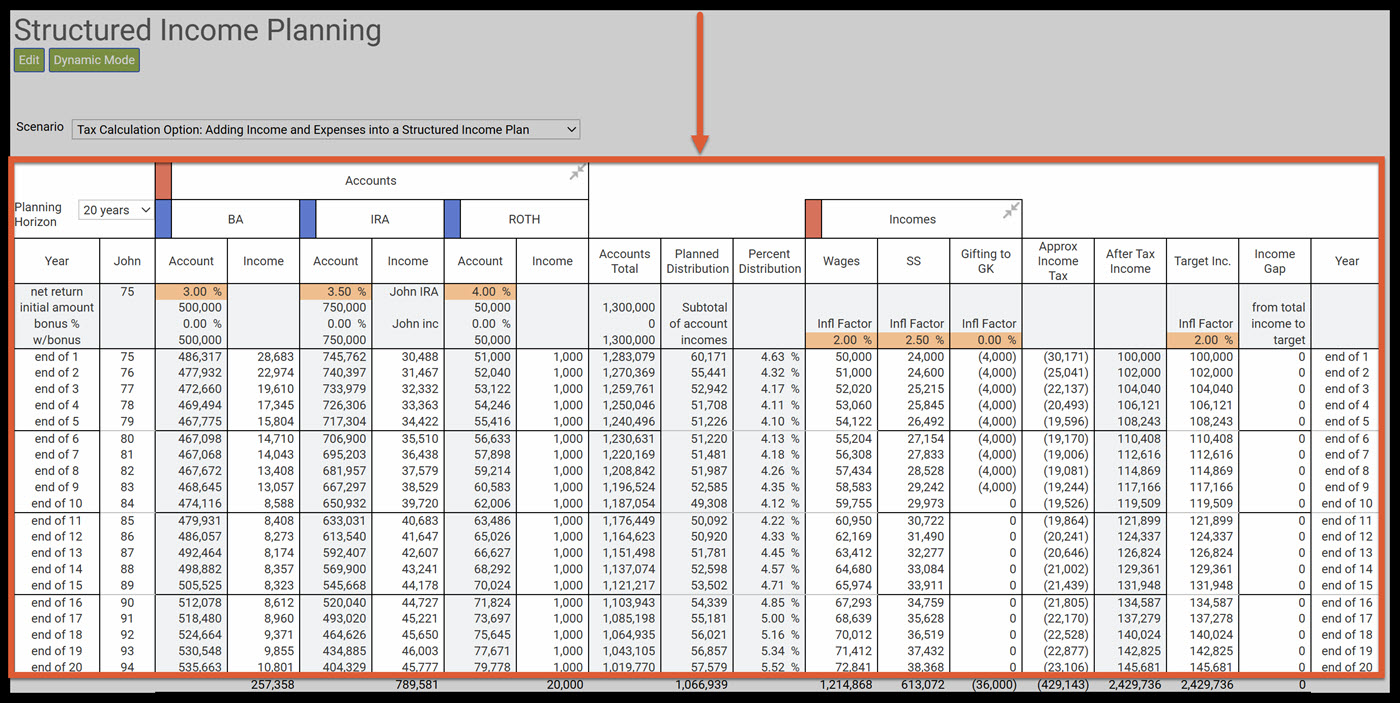Screen dimensions: 1400x703
Task: Click the Edit button
Action: tap(29, 60)
